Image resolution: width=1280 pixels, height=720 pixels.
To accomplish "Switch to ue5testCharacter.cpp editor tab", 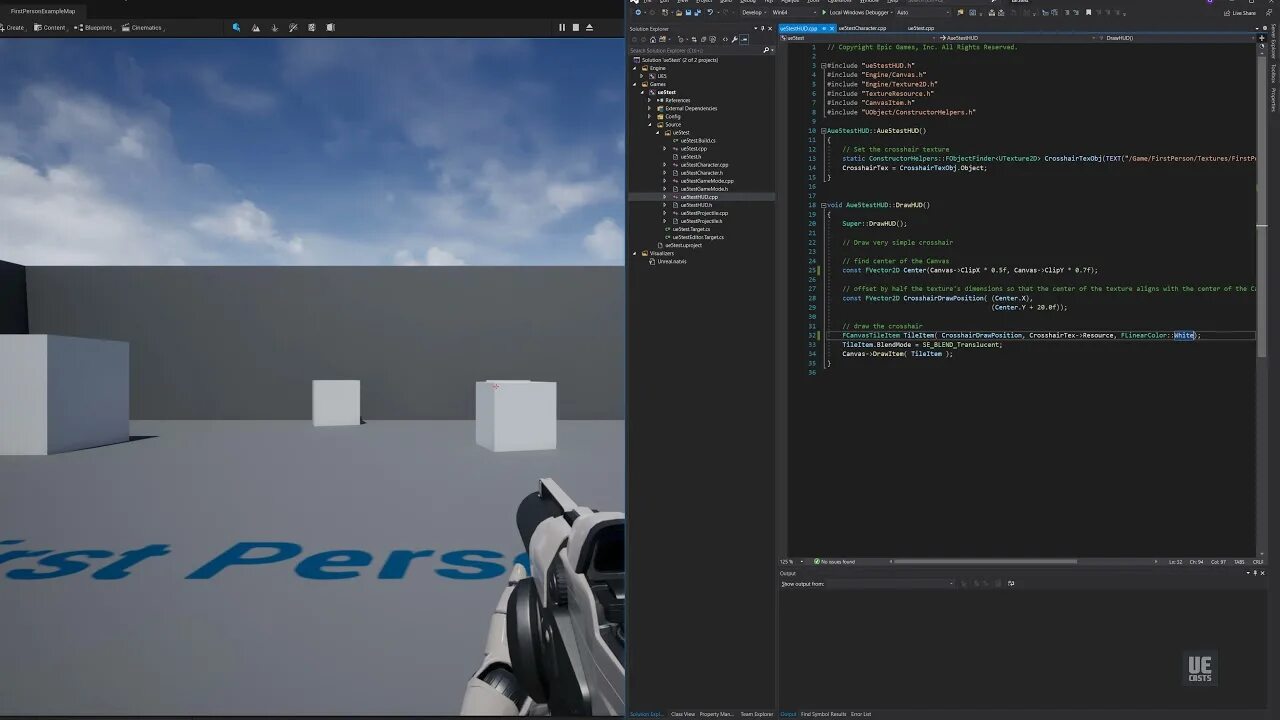I will (862, 28).
